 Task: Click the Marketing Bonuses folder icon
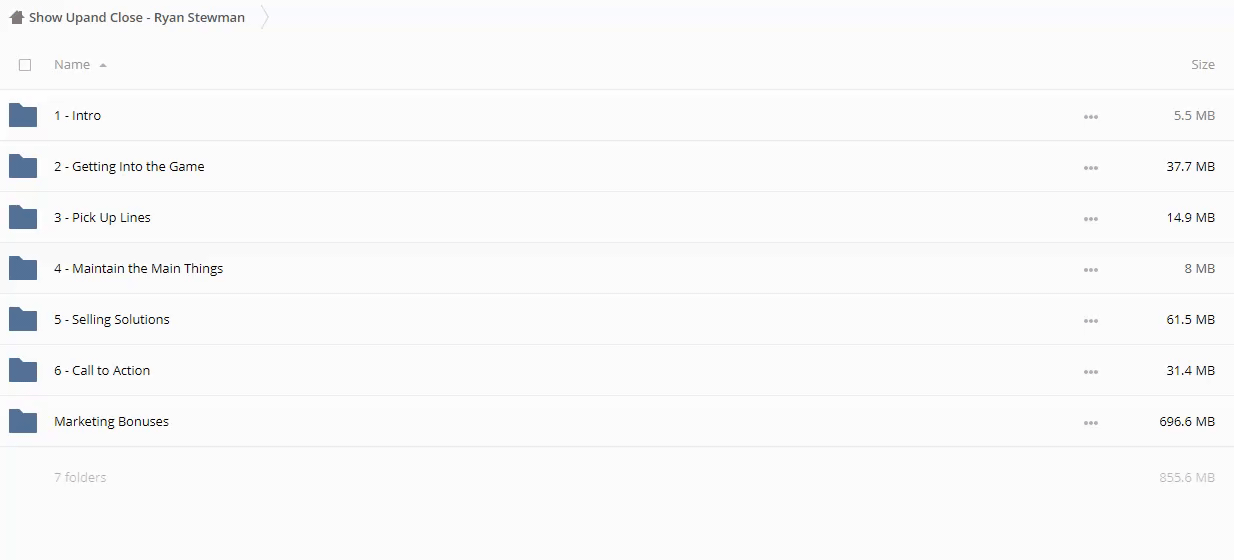tap(23, 421)
